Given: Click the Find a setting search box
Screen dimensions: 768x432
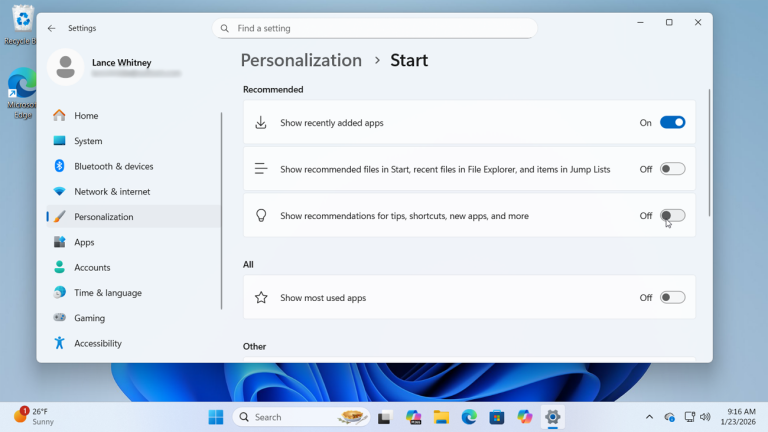Looking at the screenshot, I should (375, 28).
